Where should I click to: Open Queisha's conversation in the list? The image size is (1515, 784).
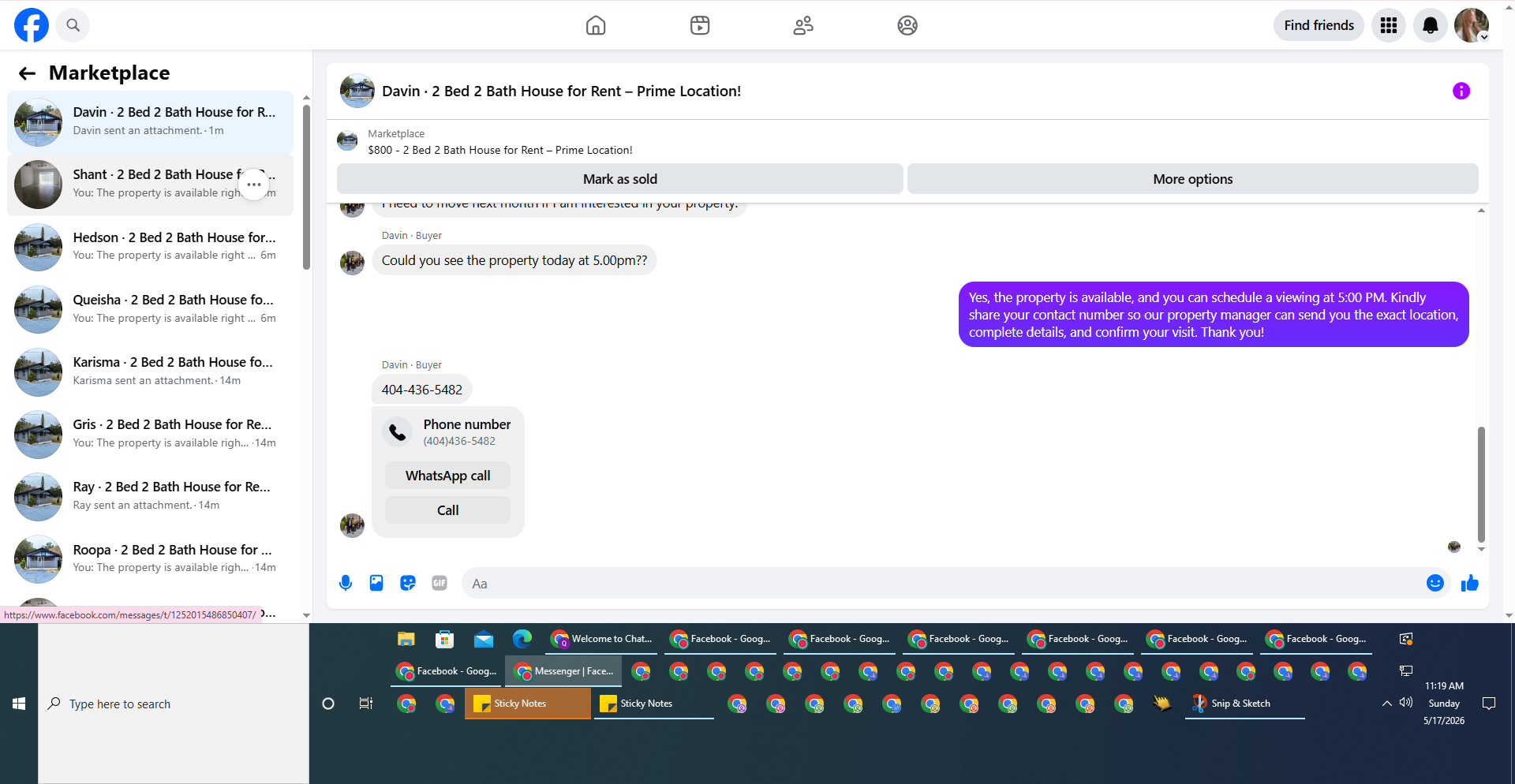pos(150,309)
